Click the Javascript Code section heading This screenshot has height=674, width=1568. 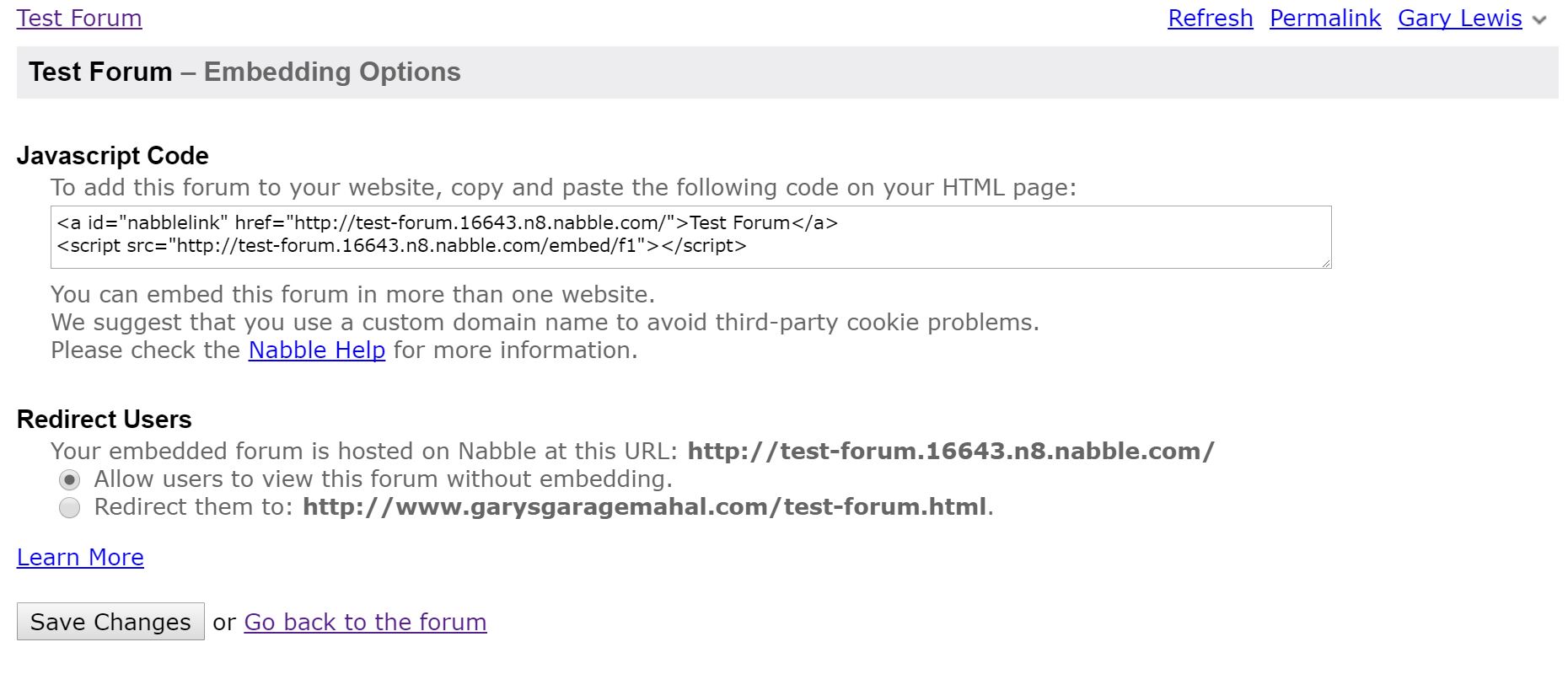[113, 156]
